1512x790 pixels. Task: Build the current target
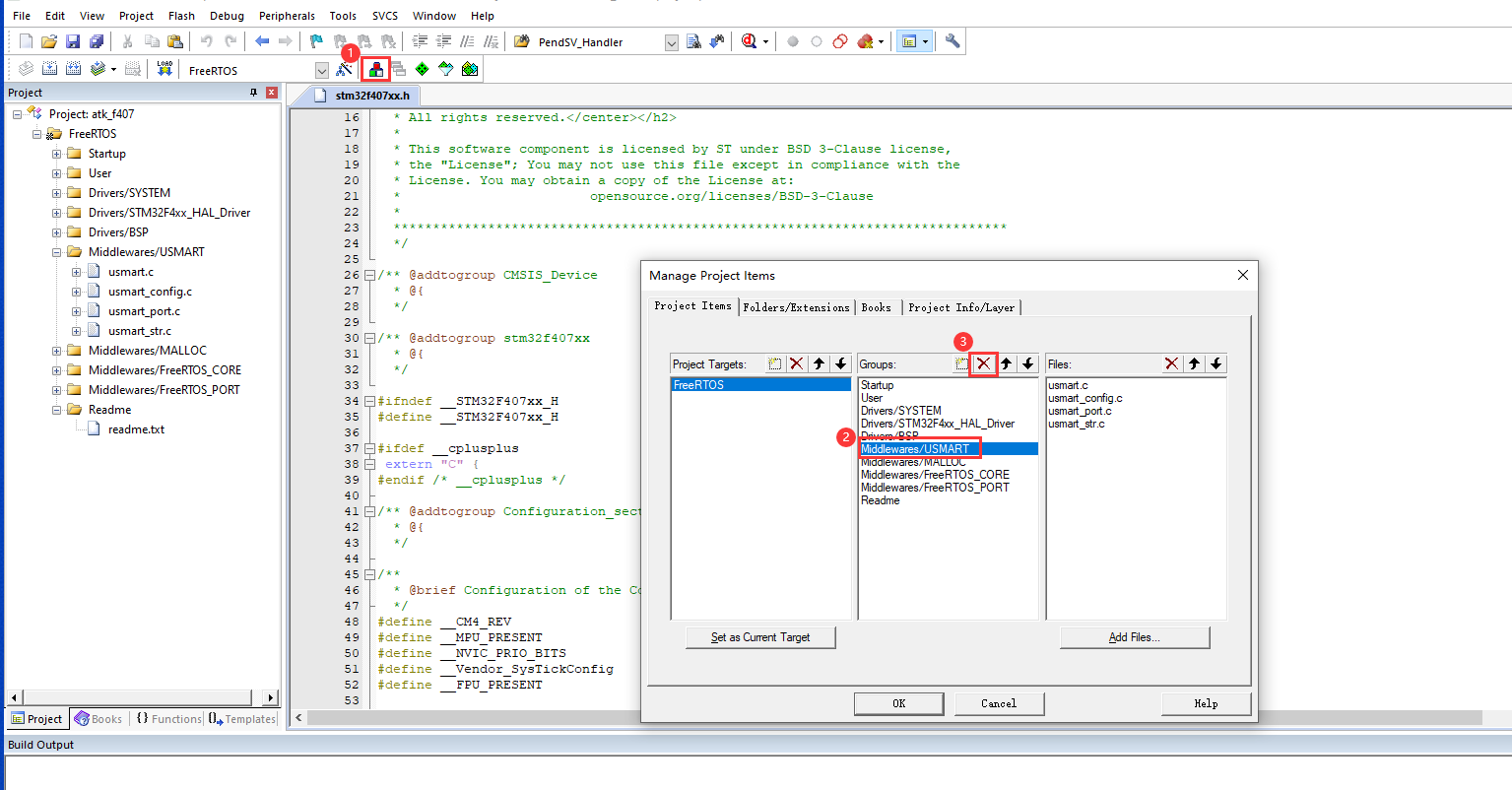click(x=49, y=68)
